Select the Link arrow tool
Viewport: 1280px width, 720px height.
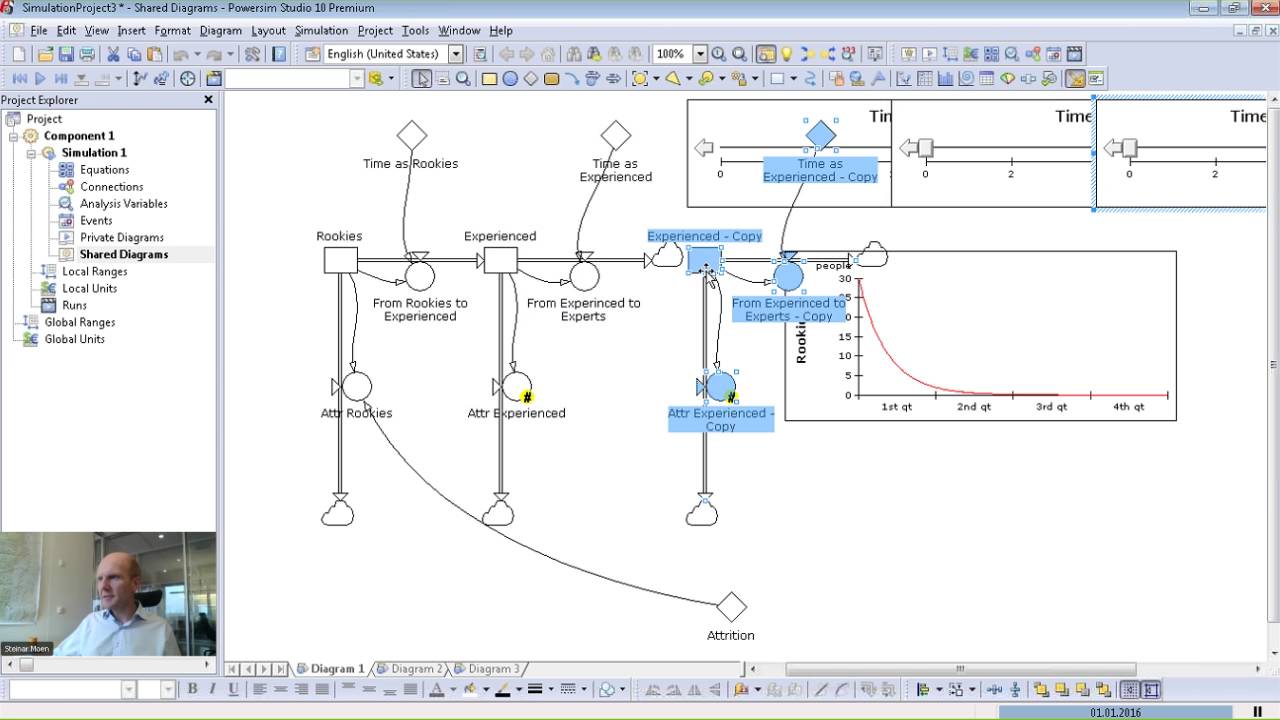pos(571,78)
